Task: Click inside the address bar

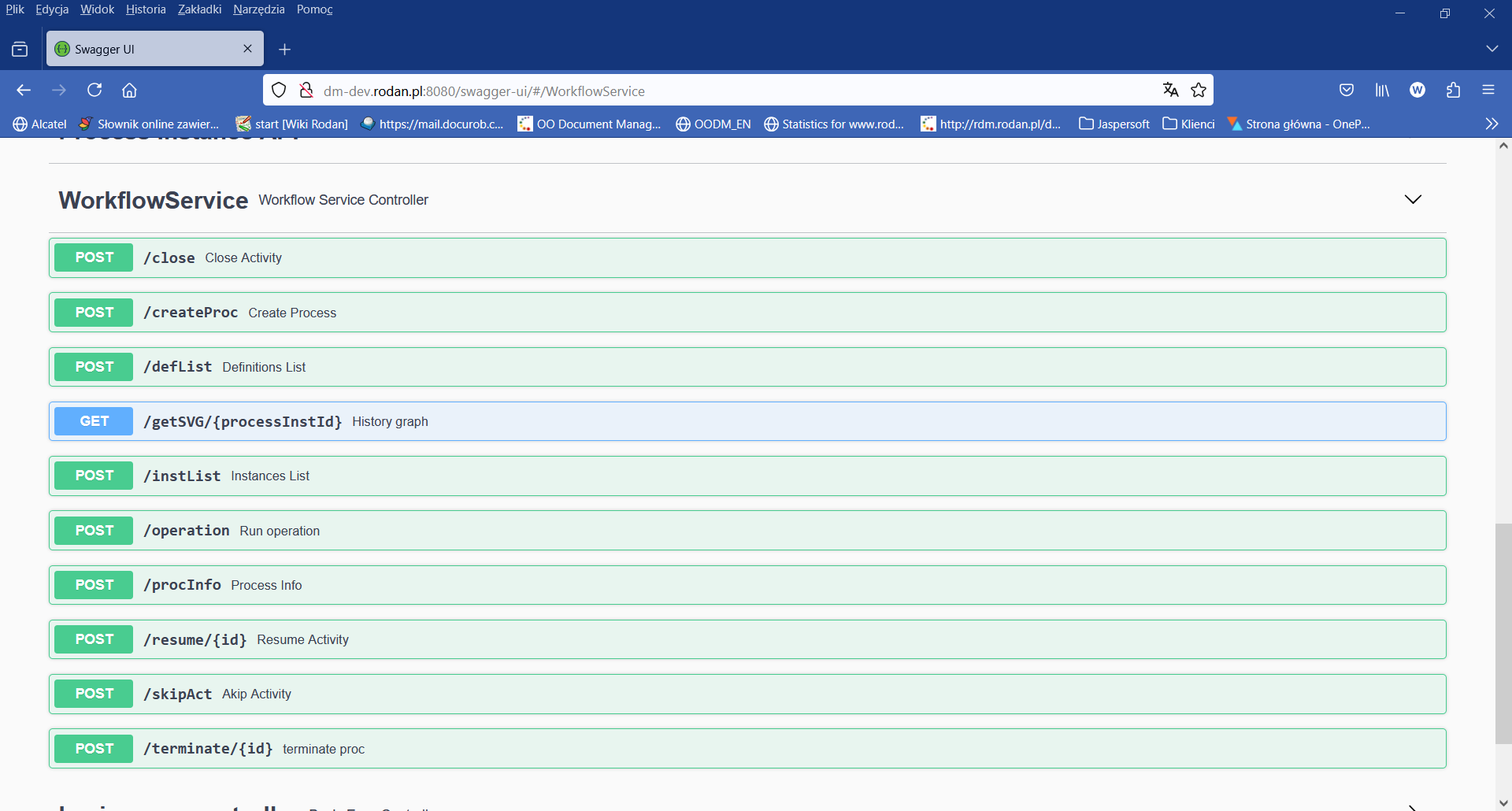Action: pyautogui.click(x=709, y=90)
